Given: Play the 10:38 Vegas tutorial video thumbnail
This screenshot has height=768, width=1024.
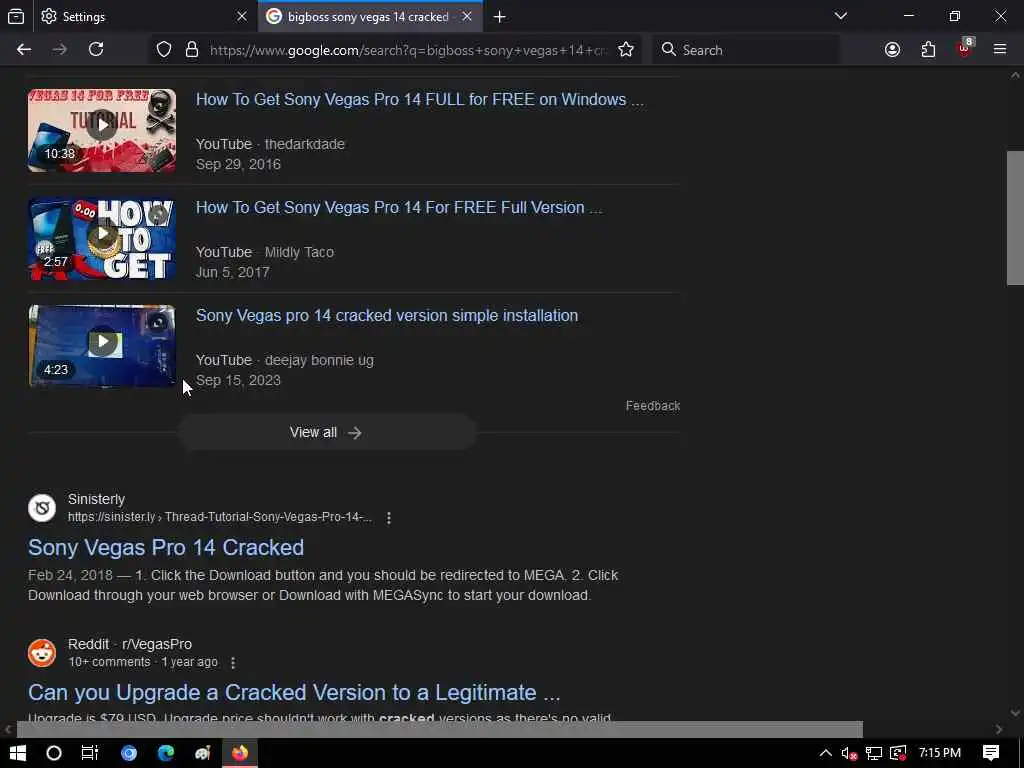Looking at the screenshot, I should (x=102, y=130).
